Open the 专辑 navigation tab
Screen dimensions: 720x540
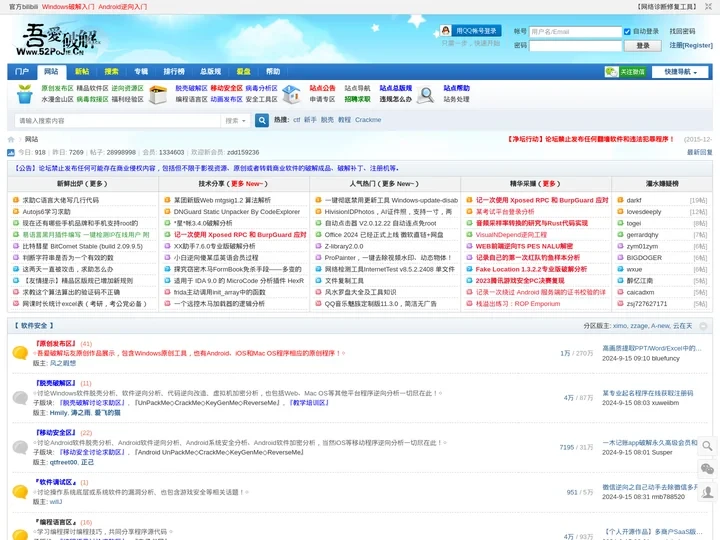(x=141, y=72)
